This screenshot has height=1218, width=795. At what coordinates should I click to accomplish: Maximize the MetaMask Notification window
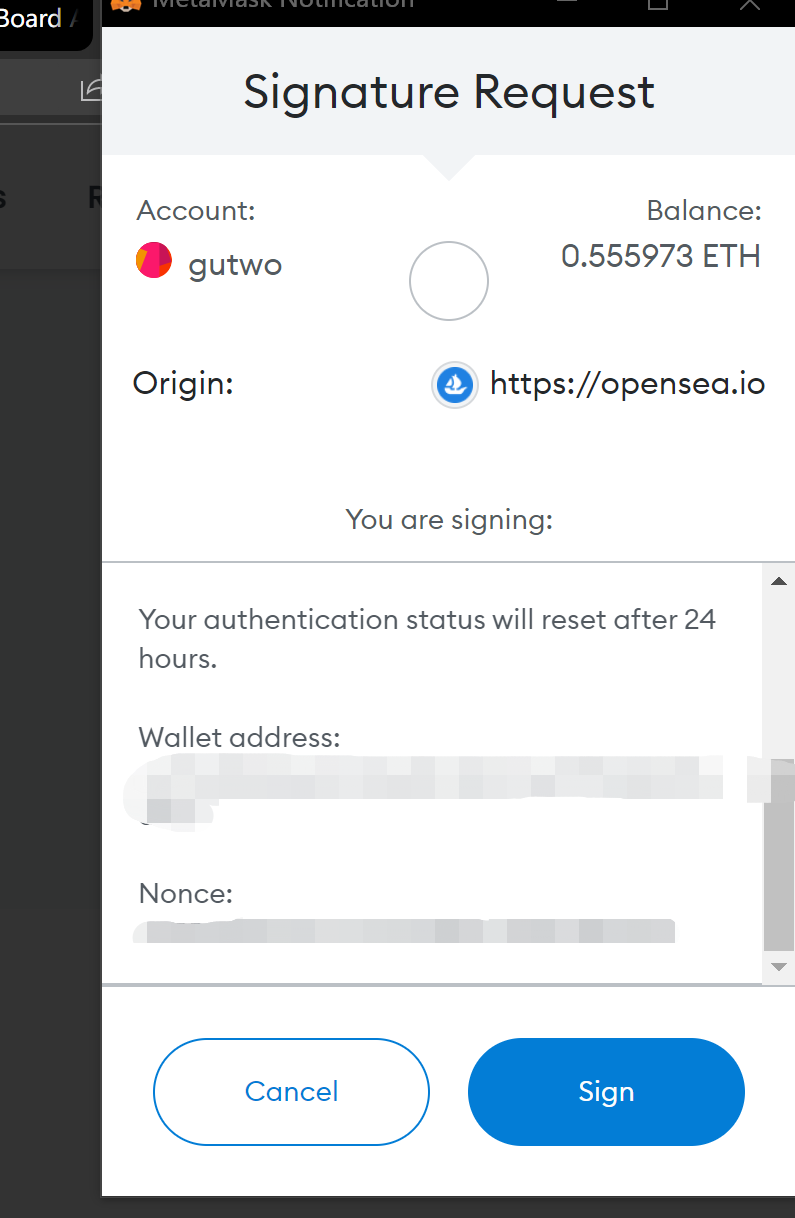(658, 4)
